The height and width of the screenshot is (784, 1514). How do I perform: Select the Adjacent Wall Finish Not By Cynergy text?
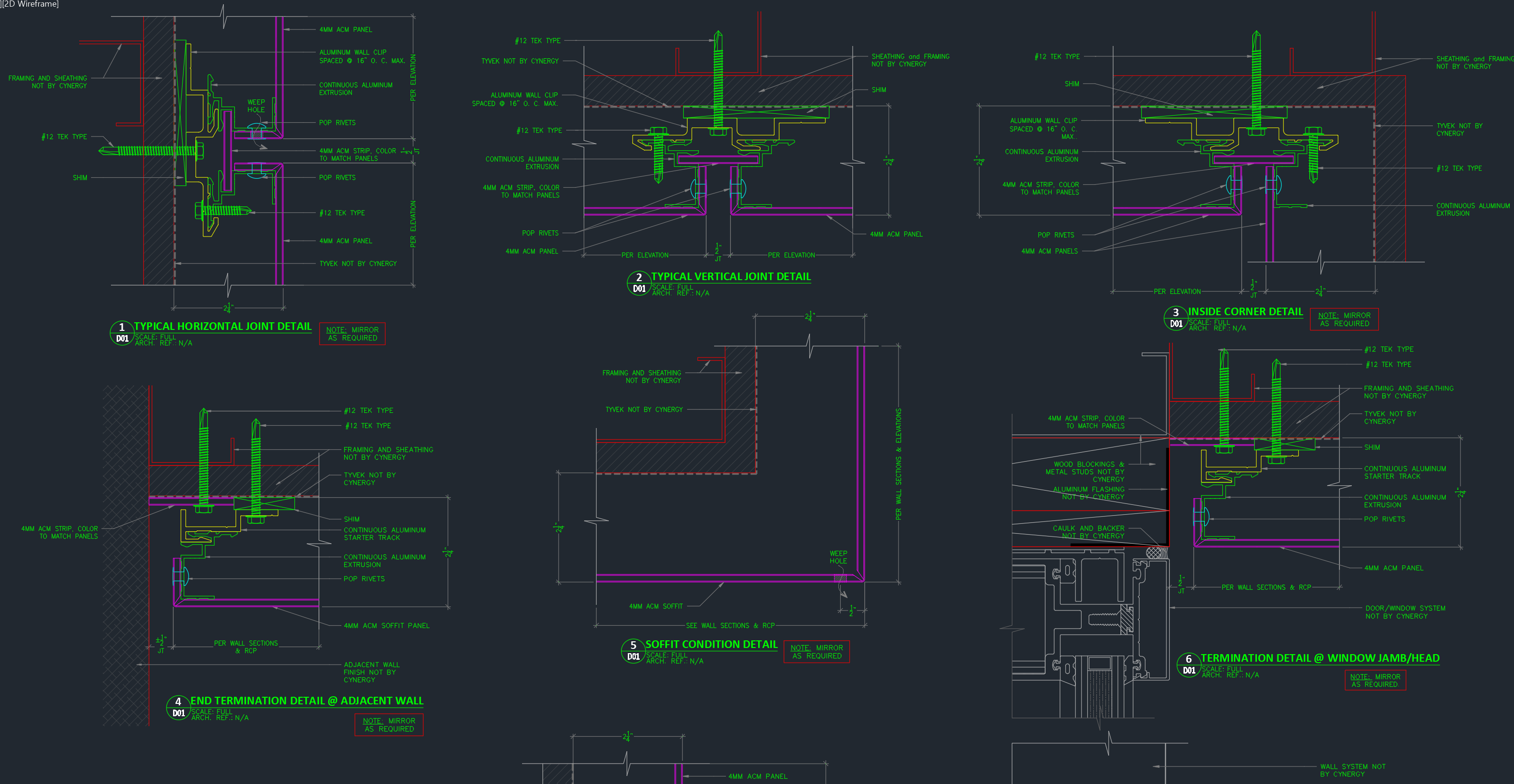pos(371,672)
